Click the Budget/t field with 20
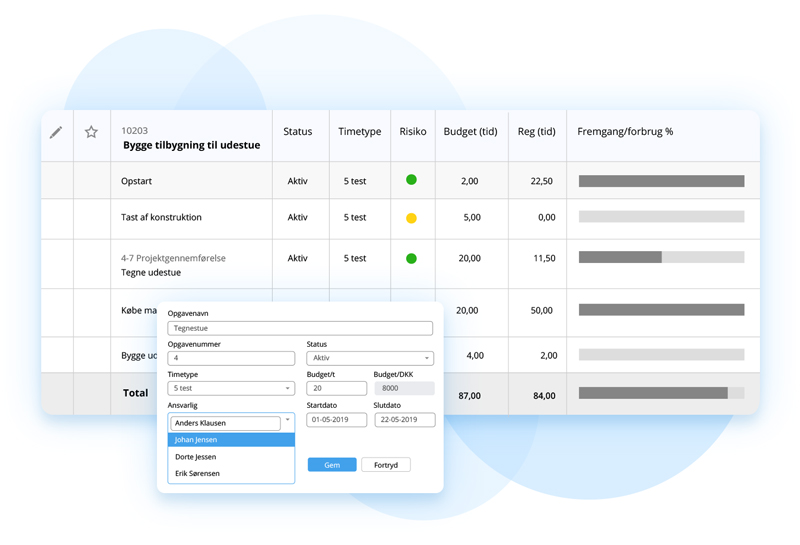The width and height of the screenshot is (800, 545). click(x=337, y=388)
